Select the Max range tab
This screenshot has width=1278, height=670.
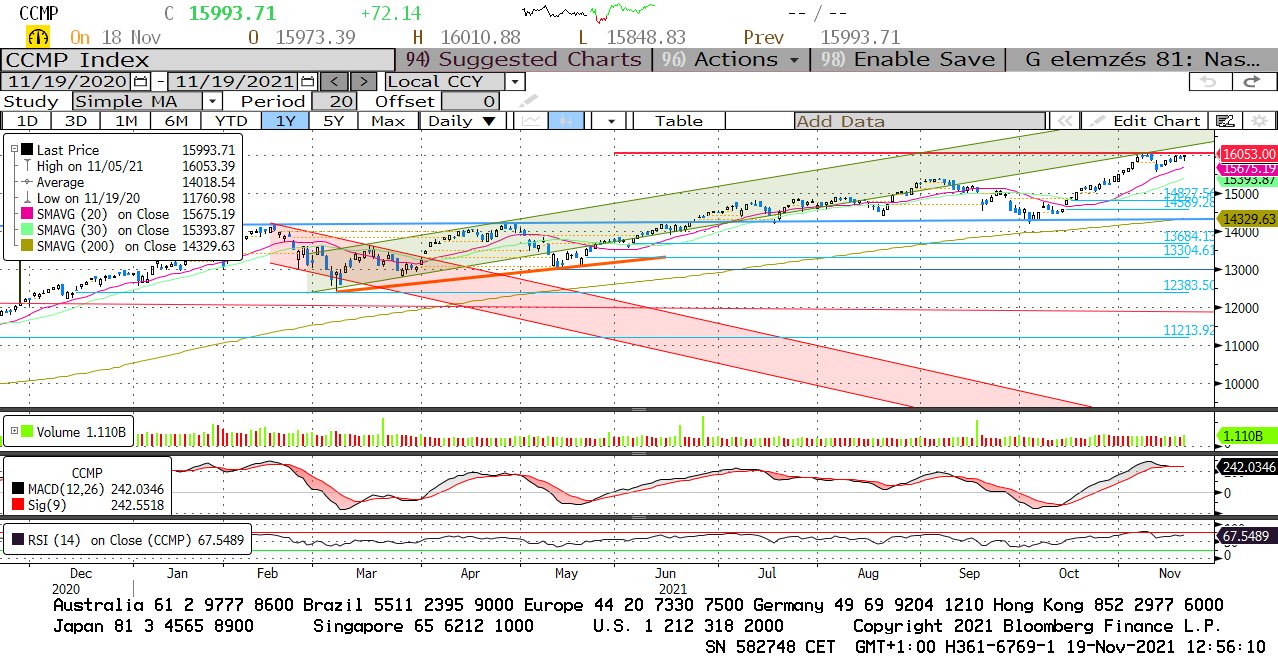[x=388, y=121]
